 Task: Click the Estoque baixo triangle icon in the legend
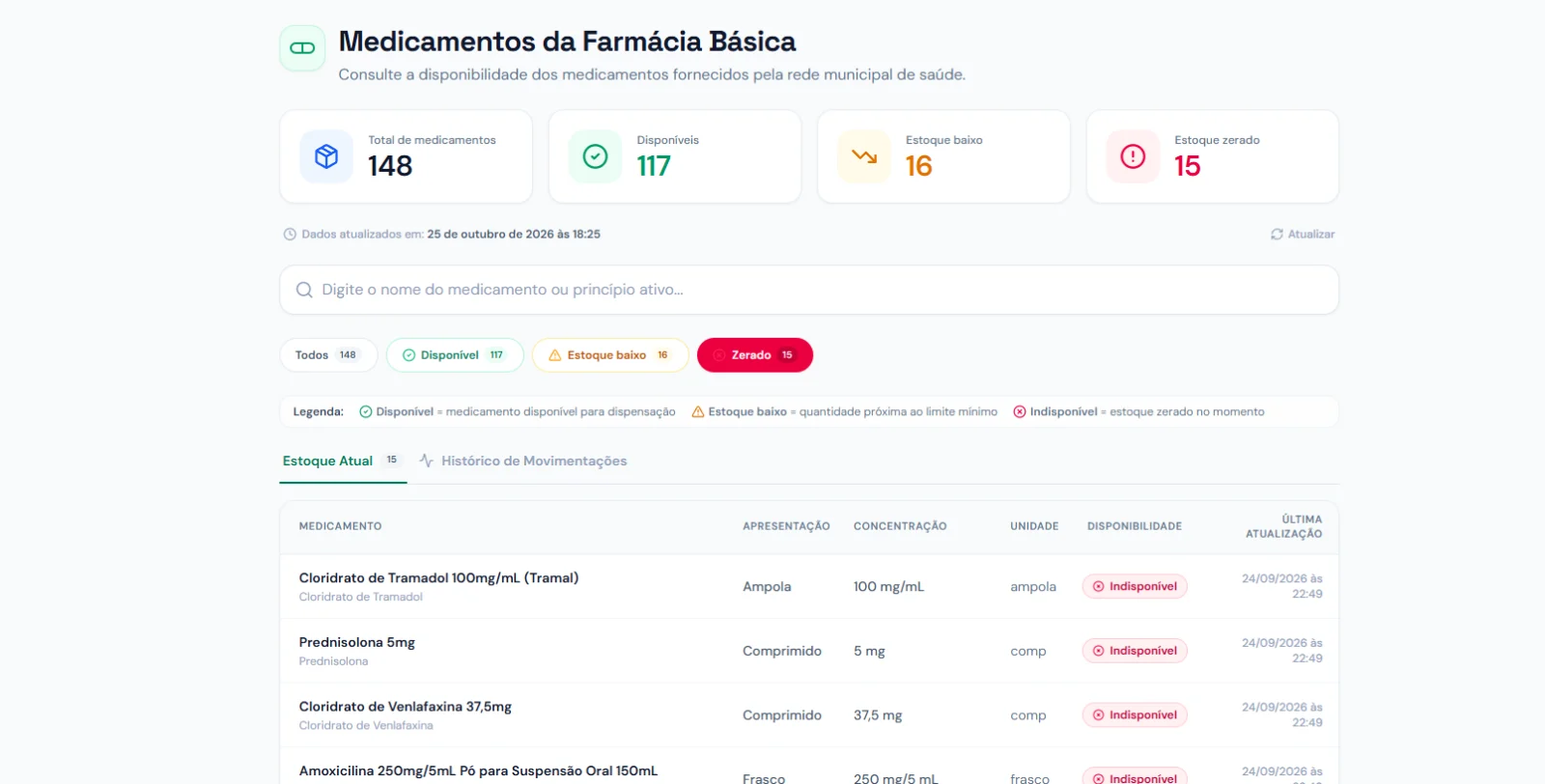click(x=698, y=412)
